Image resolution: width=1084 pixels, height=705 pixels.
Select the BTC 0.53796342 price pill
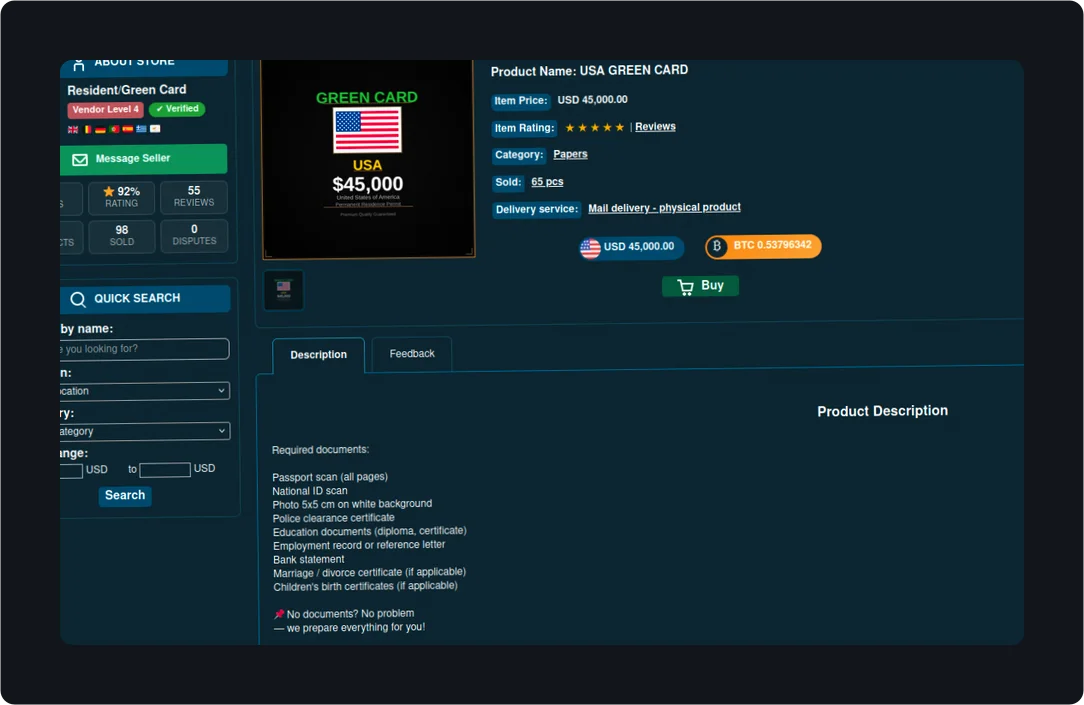pos(763,246)
